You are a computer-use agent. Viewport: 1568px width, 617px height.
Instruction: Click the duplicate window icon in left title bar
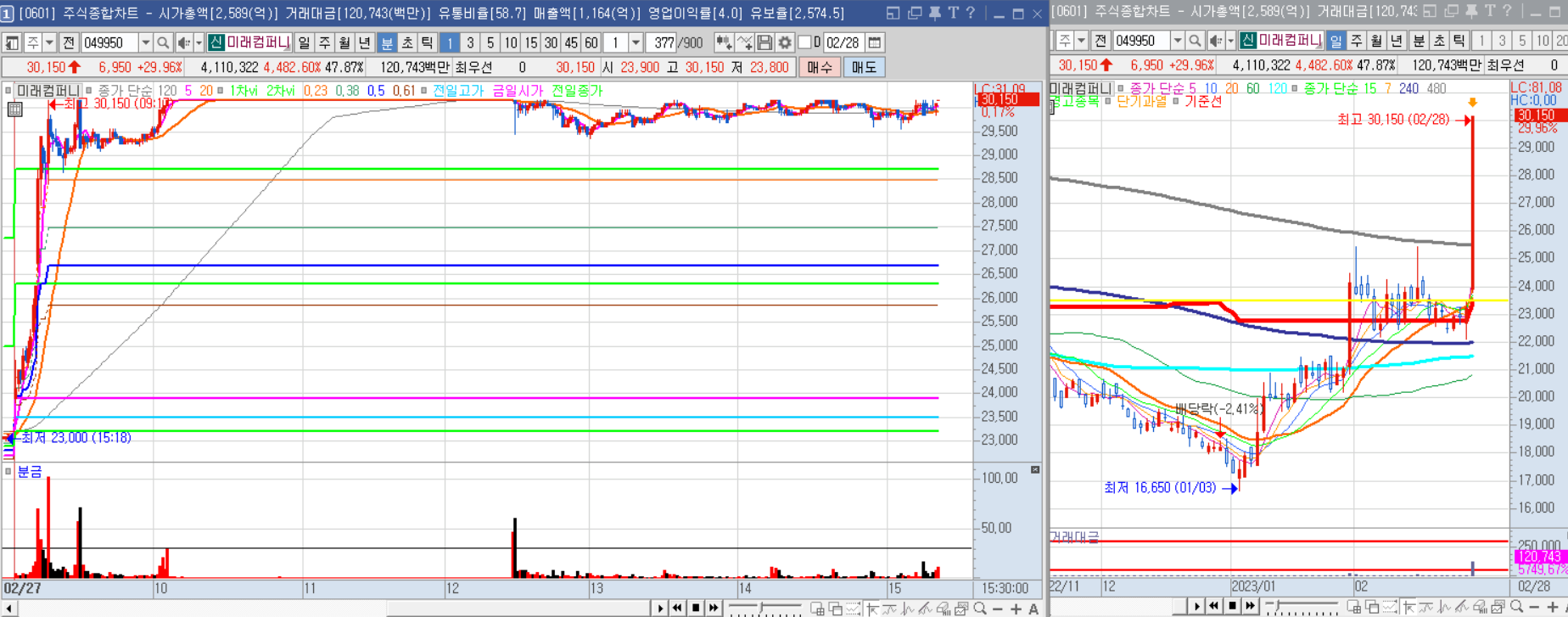click(x=915, y=13)
